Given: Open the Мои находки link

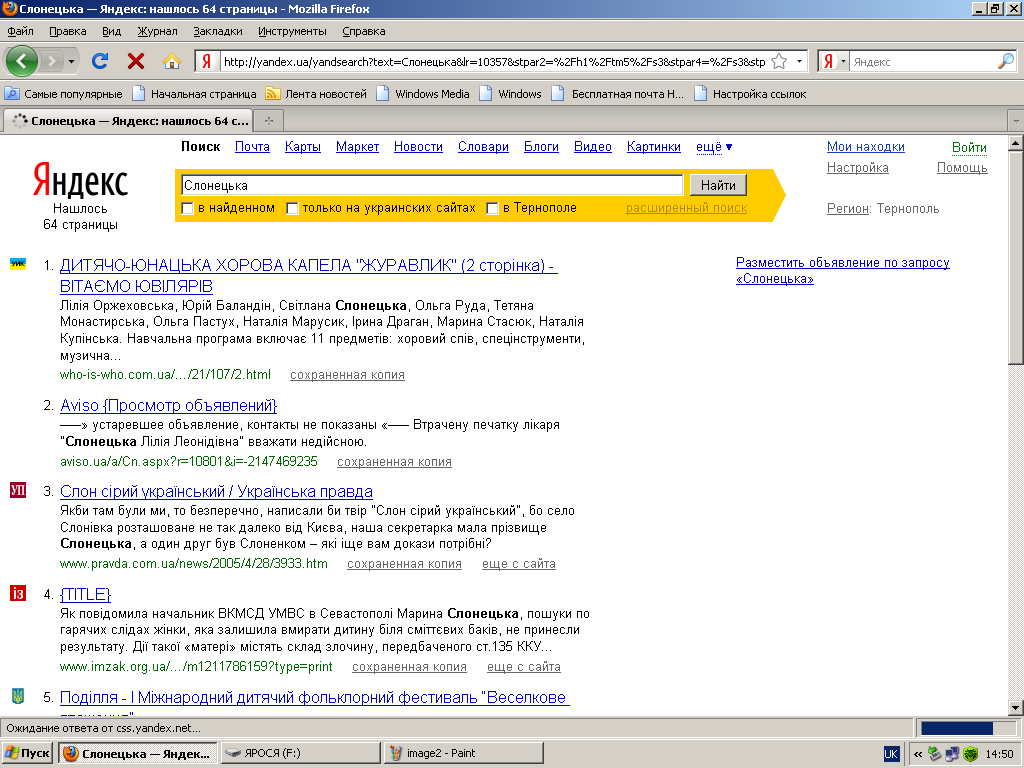Looking at the screenshot, I should click(x=865, y=147).
